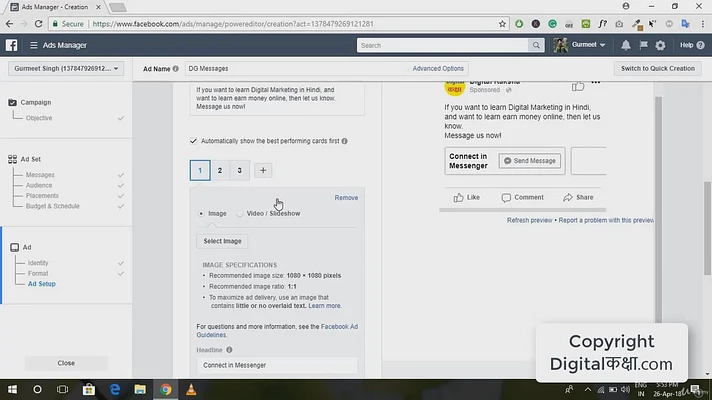Select carousel card 2 tab

(x=220, y=170)
